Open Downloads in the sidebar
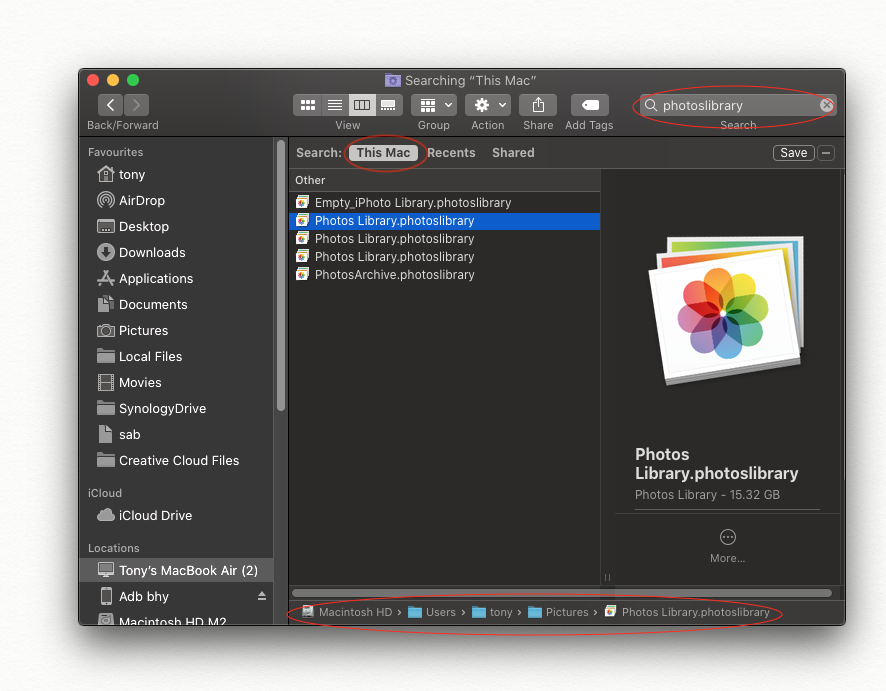The image size is (886, 691). pos(177,253)
